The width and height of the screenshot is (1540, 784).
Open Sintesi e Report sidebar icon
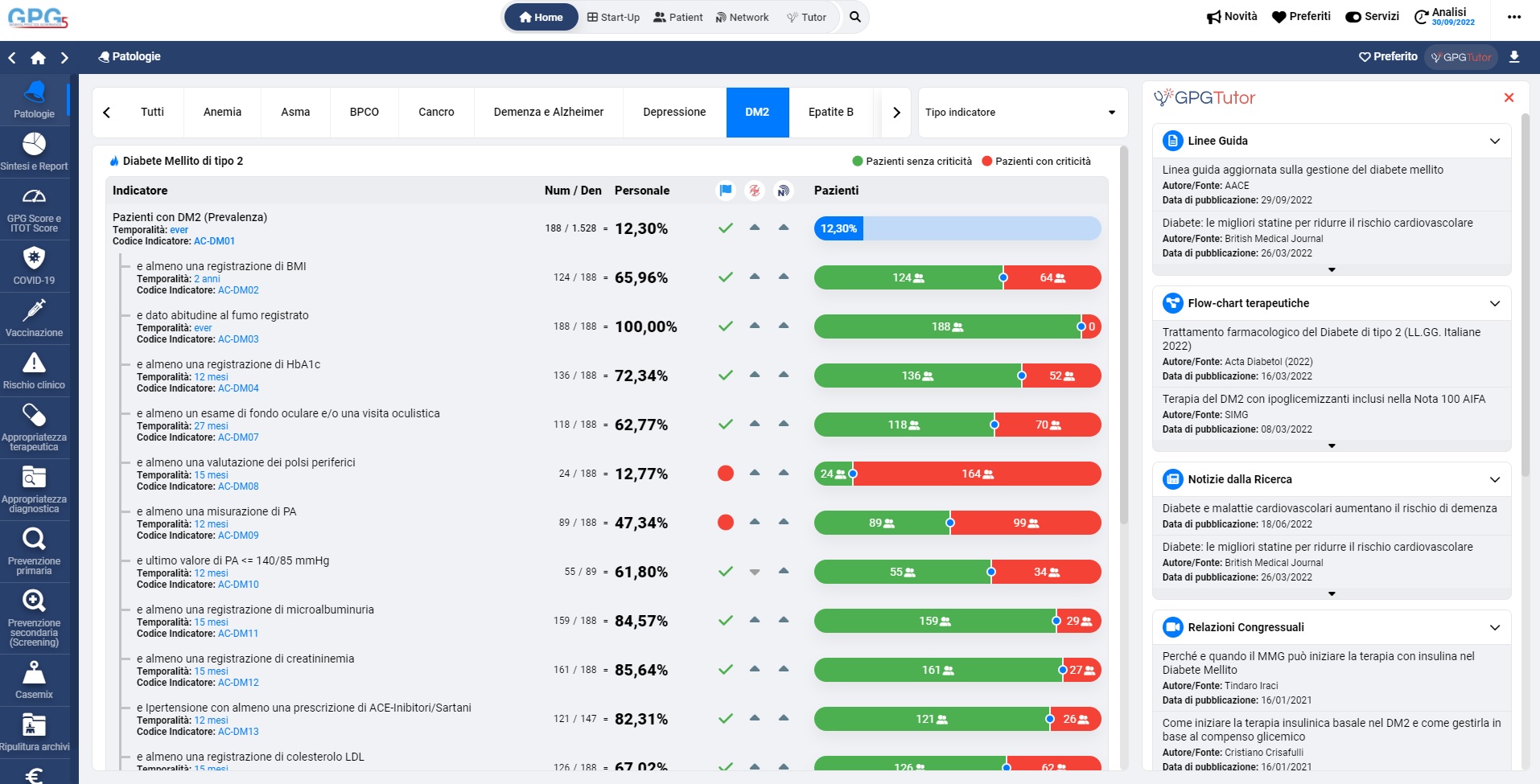(34, 151)
